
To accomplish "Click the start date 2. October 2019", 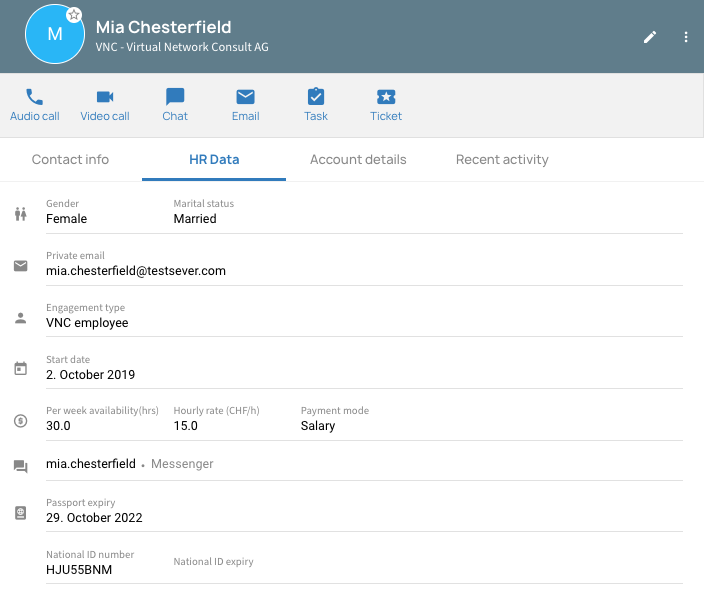I will (x=90, y=375).
